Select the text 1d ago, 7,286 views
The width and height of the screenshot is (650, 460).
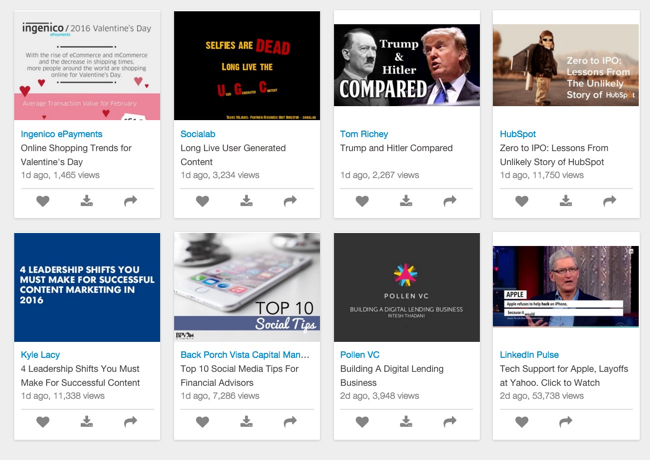pyautogui.click(x=220, y=396)
